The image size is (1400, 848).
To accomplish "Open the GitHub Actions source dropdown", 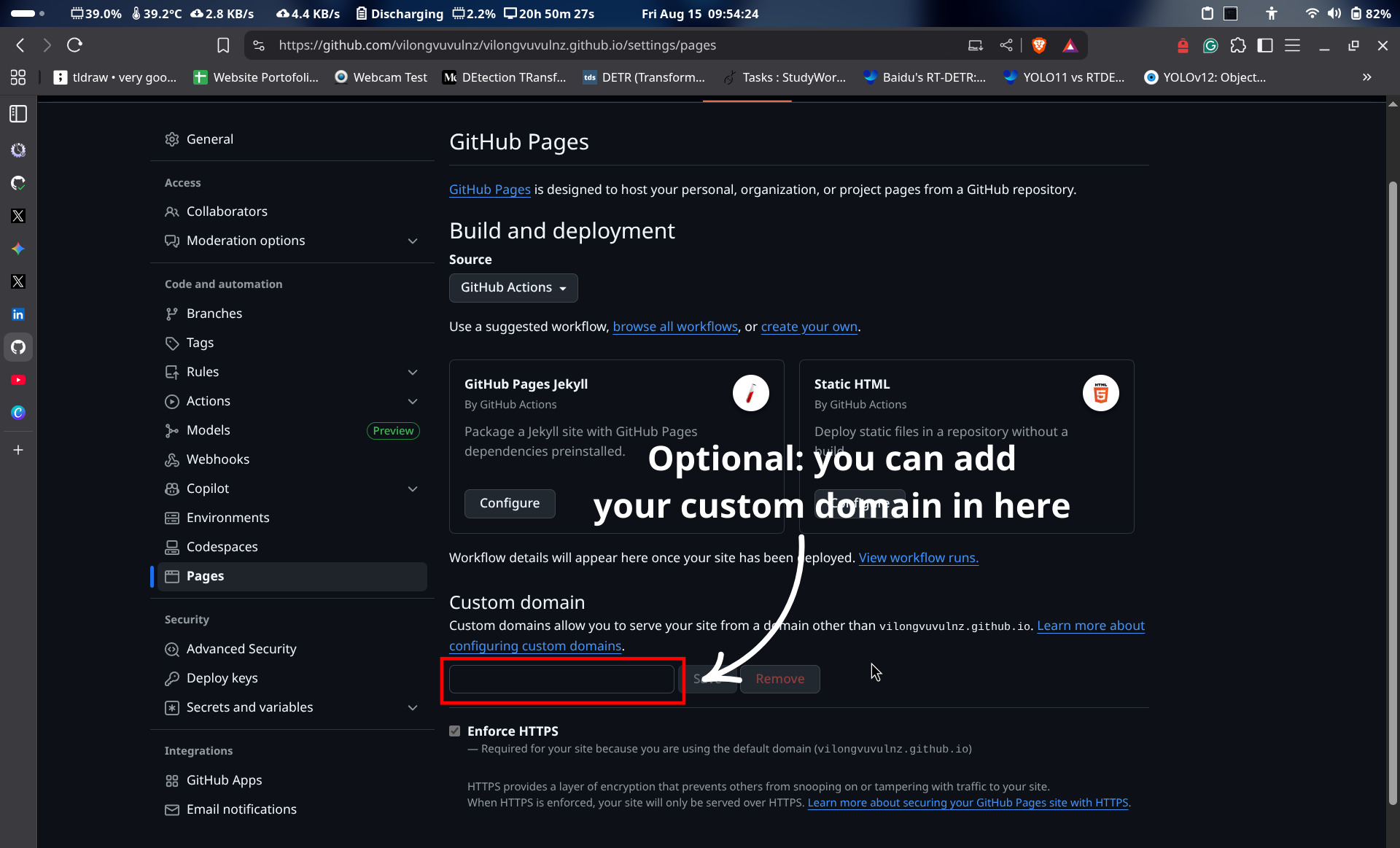I will pos(513,287).
